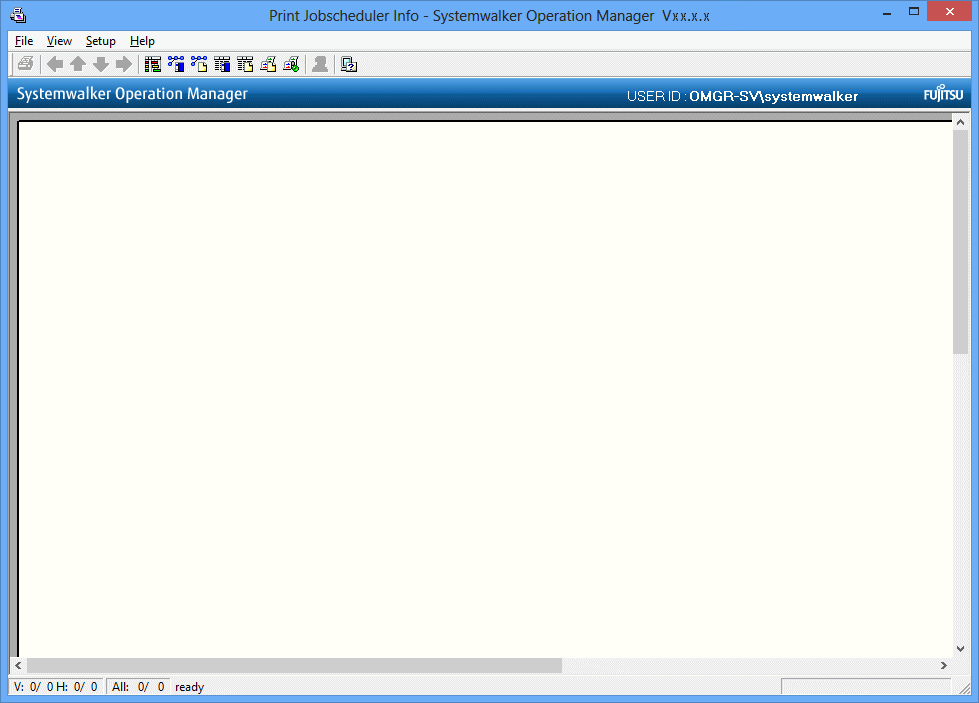Open the Help menu
The image size is (979, 703).
tap(142, 41)
